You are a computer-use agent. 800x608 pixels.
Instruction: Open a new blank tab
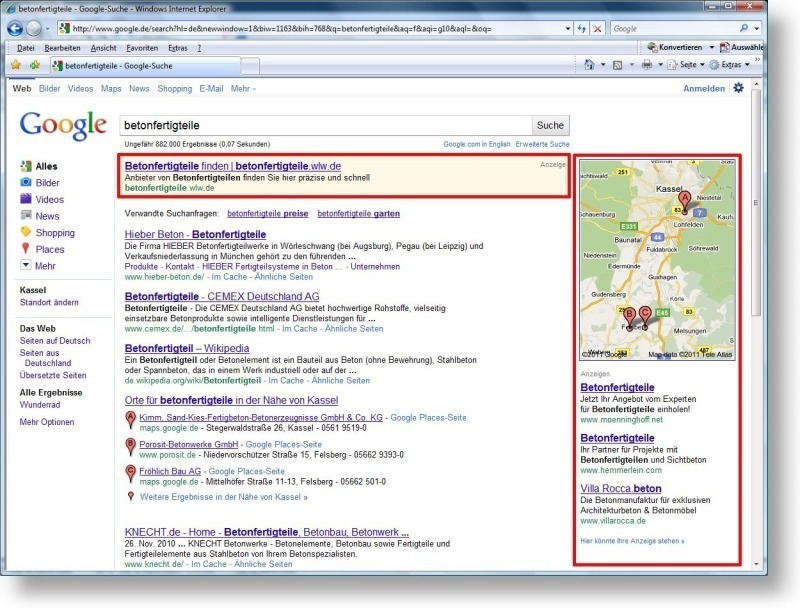(250, 66)
